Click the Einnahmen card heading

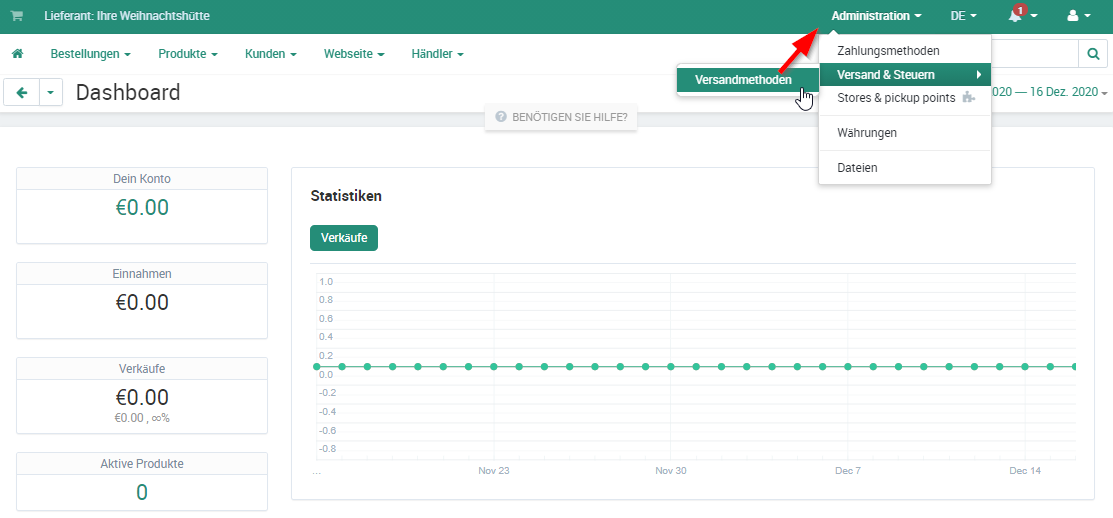(x=142, y=273)
